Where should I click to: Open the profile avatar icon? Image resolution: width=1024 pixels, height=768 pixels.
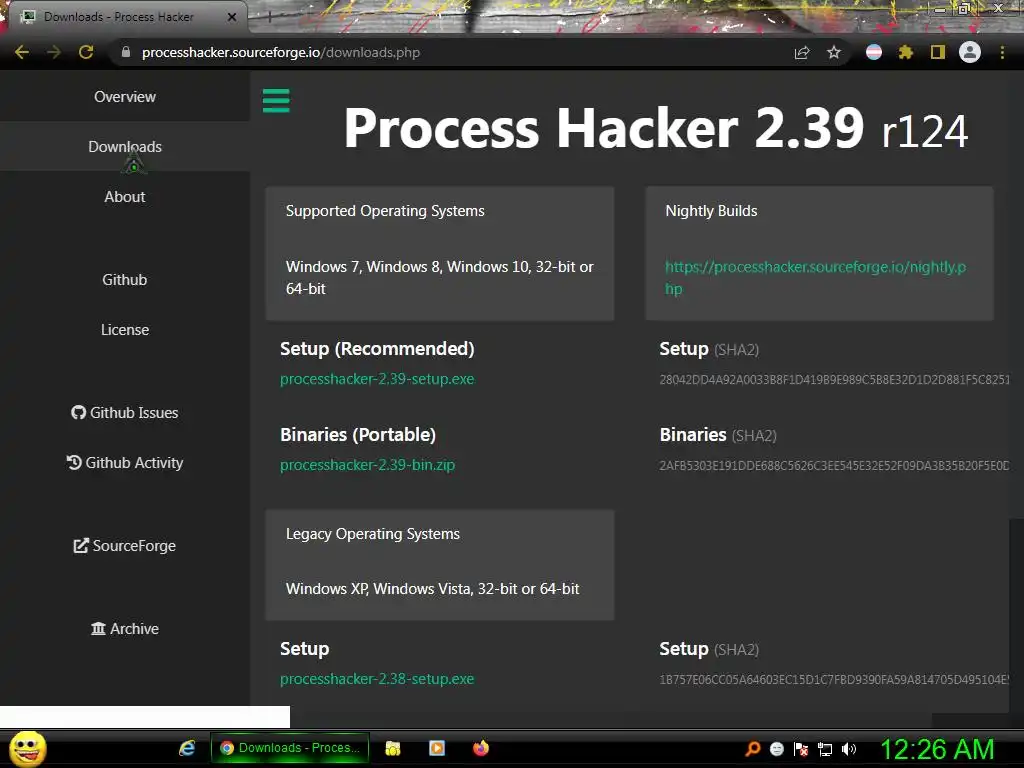click(x=970, y=52)
